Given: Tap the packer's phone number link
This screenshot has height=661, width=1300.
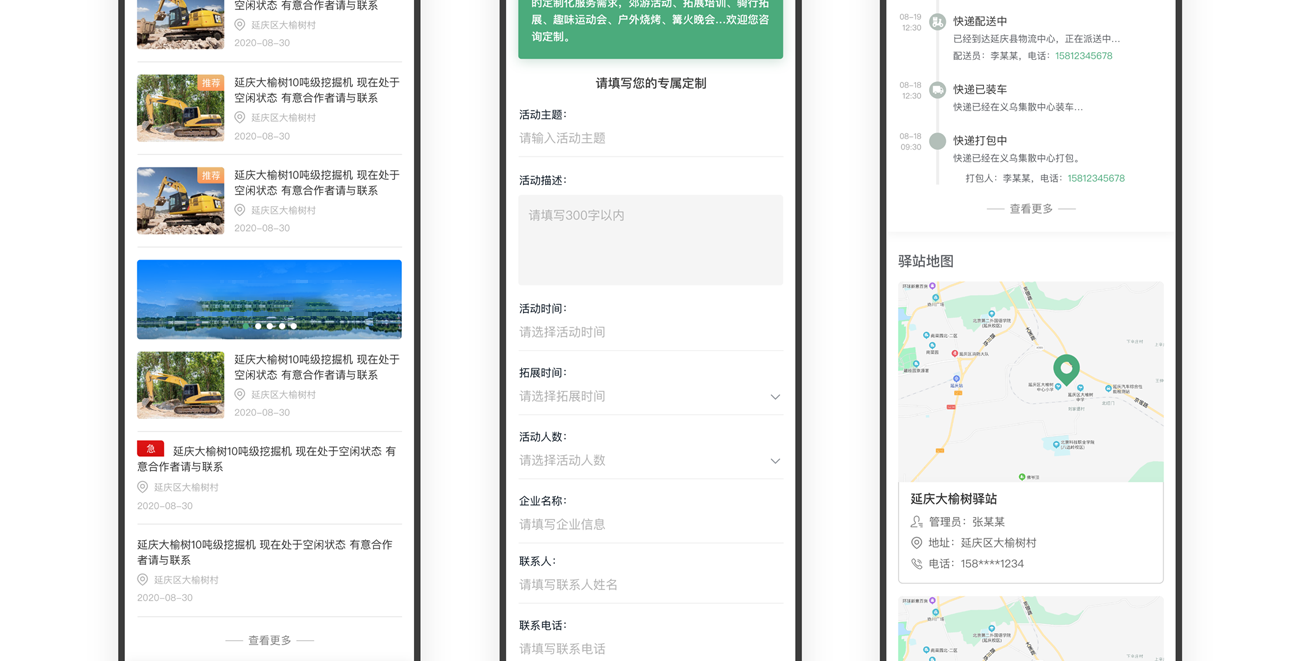Looking at the screenshot, I should tap(1096, 178).
